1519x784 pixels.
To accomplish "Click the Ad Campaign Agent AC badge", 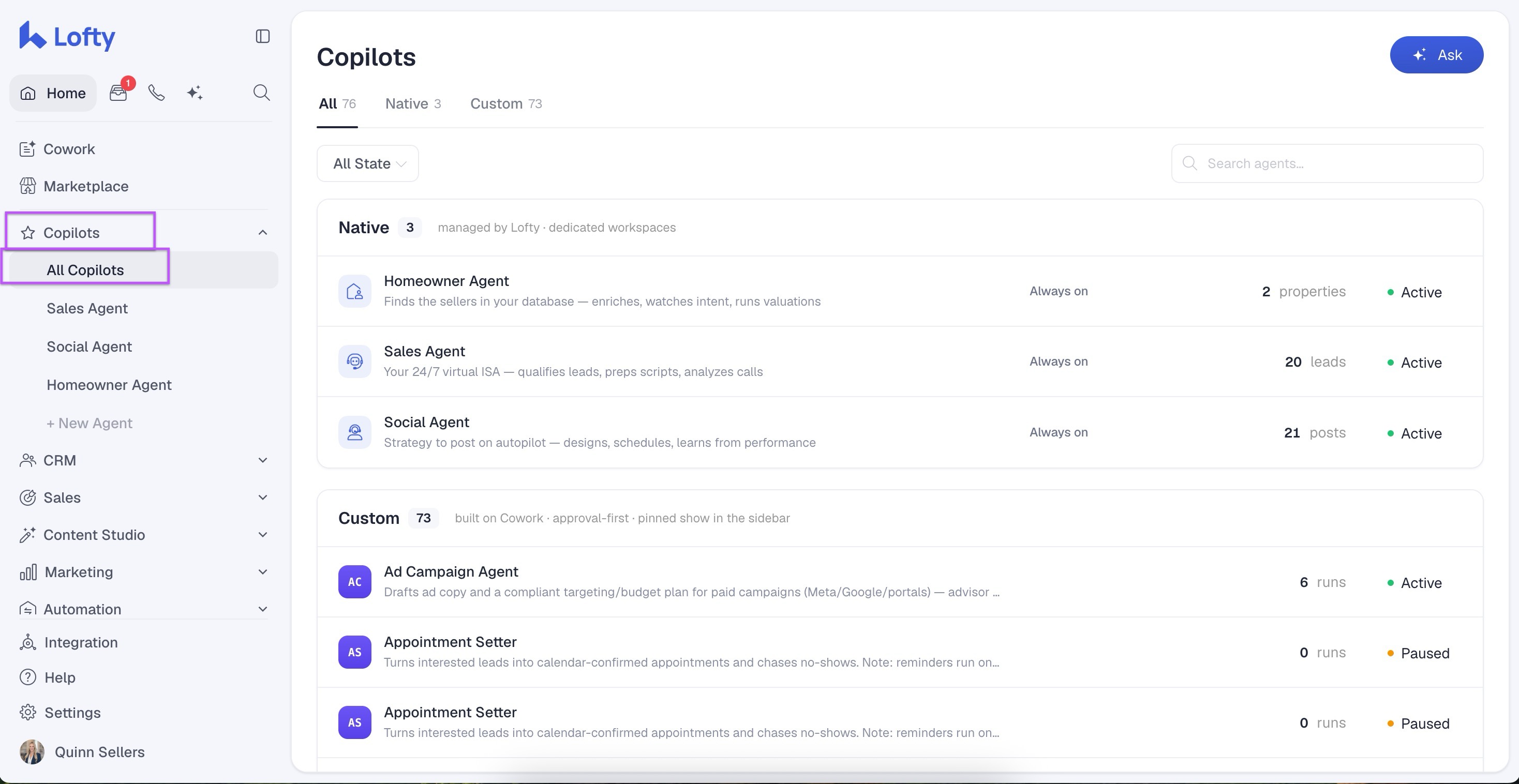I will (x=354, y=582).
